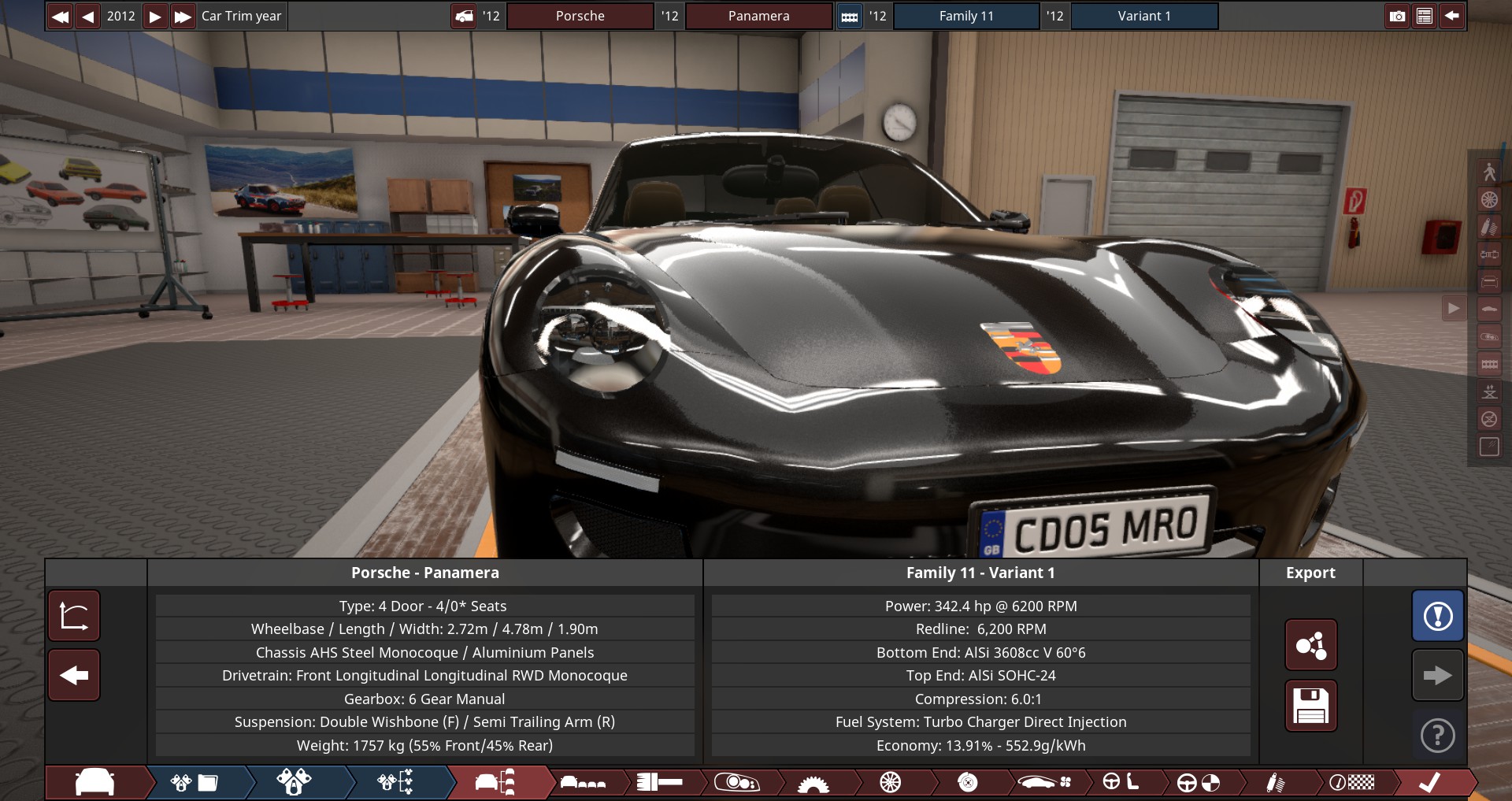Viewport: 1512px width, 801px height.
Task: Toggle the drivetrain view icon in sidebar
Action: (x=1489, y=254)
